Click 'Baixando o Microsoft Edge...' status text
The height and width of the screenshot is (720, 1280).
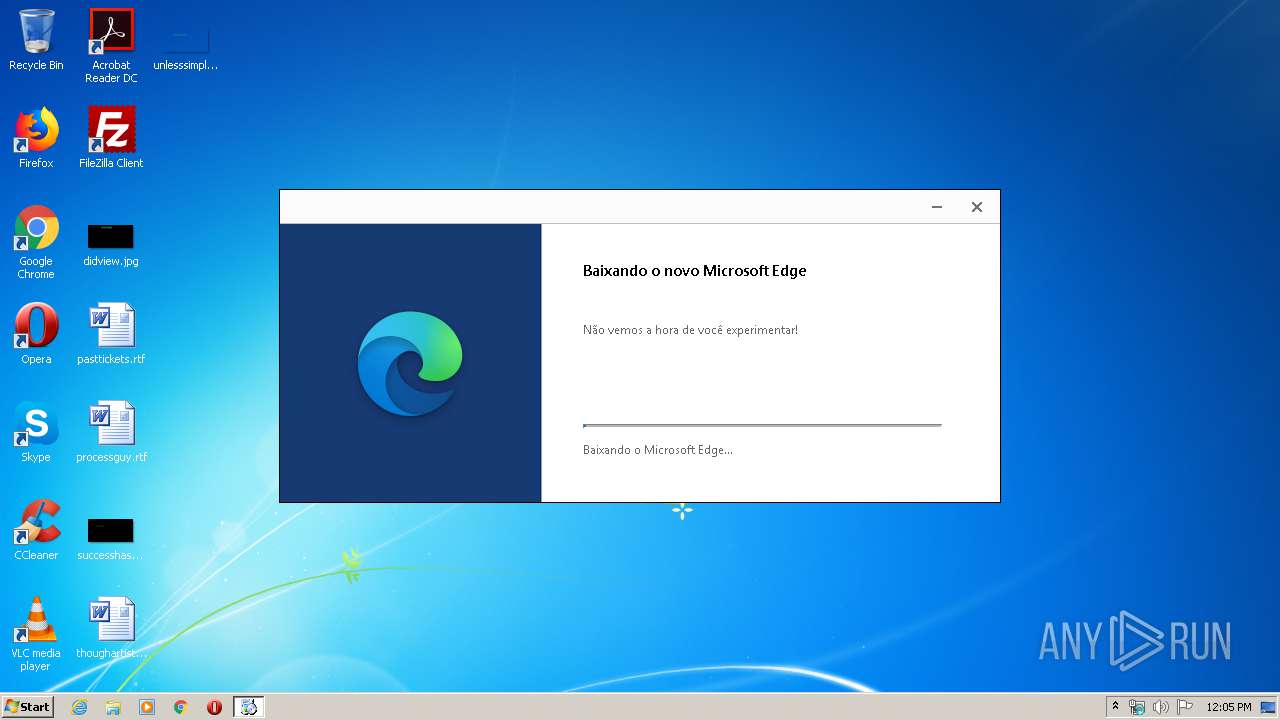point(658,450)
